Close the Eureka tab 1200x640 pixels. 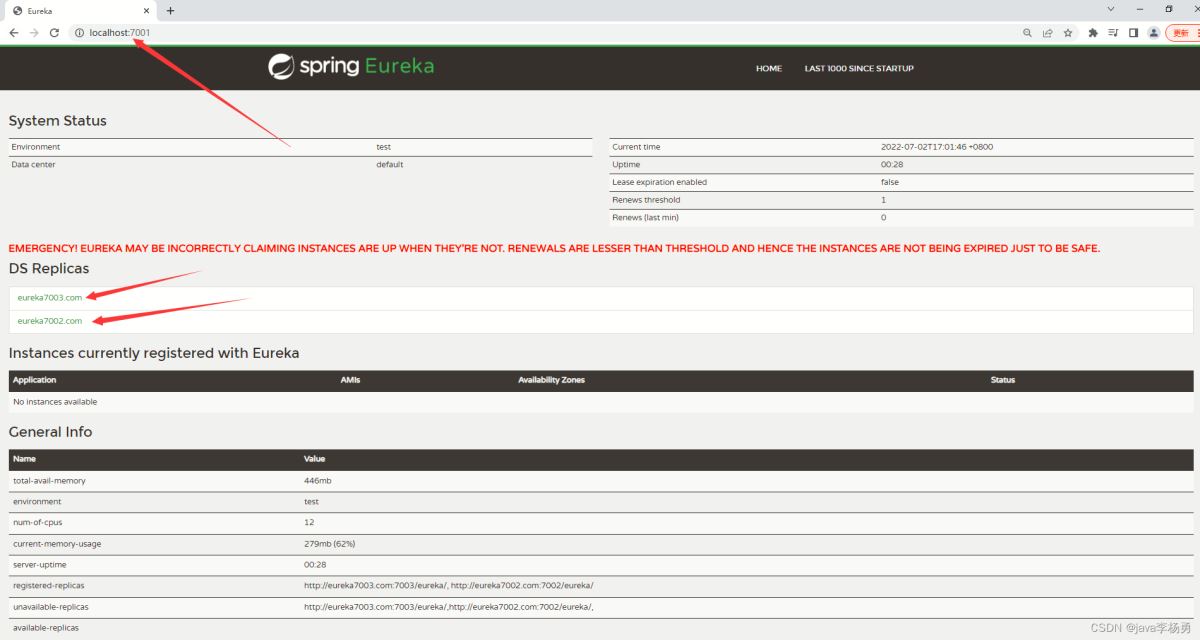coord(148,11)
